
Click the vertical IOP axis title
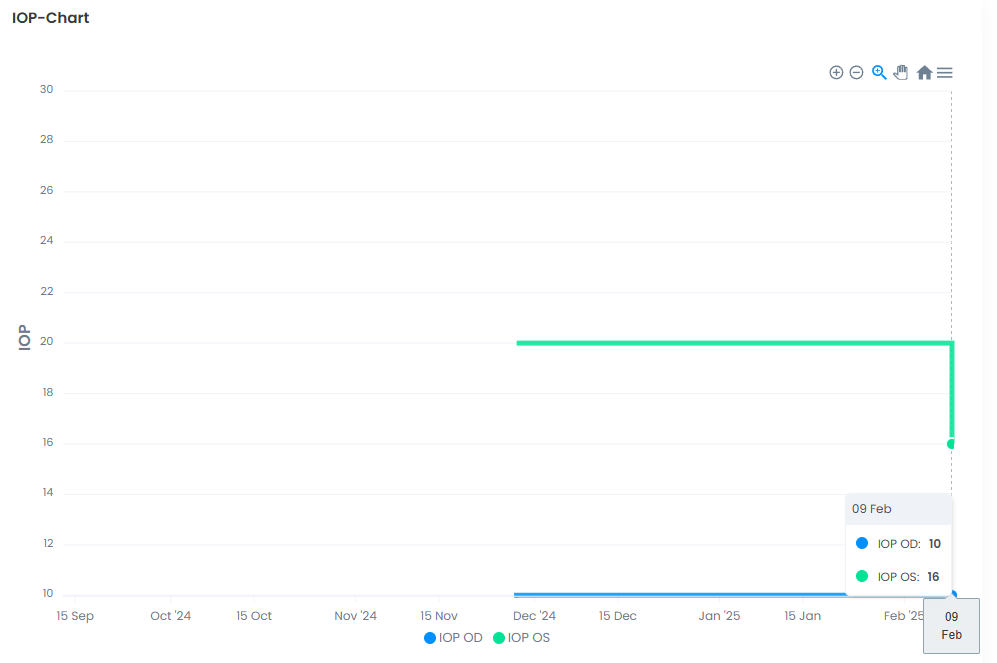tap(24, 338)
